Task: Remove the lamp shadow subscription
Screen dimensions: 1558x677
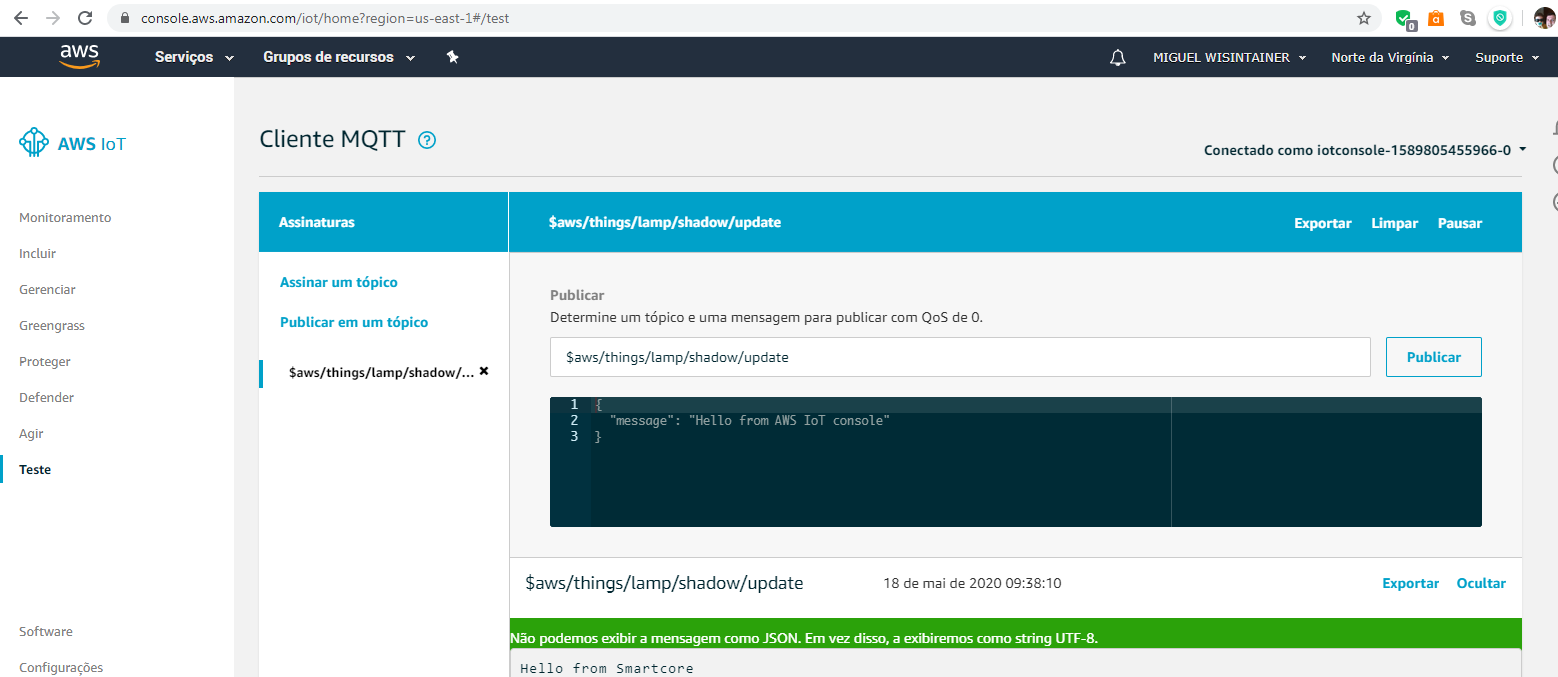Action: 484,370
